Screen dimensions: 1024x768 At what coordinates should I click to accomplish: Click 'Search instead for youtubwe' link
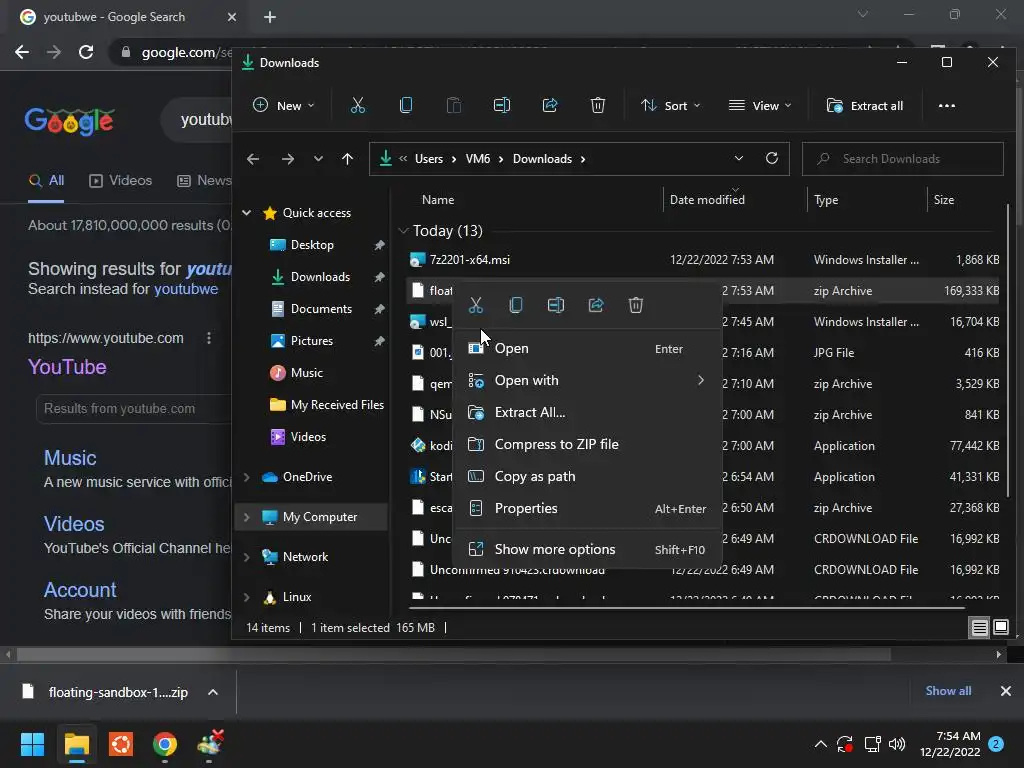pos(123,289)
